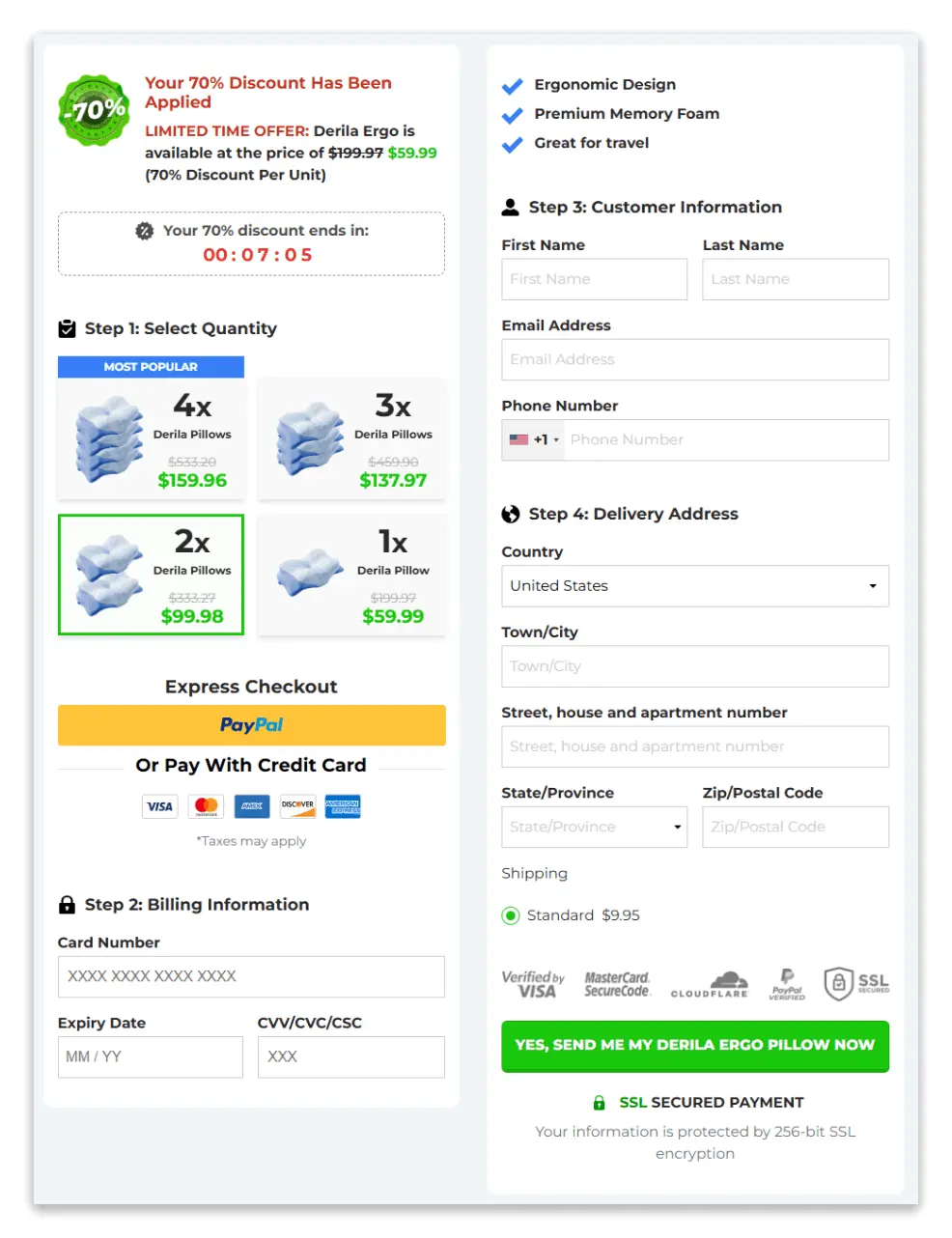Viewport: 952px width, 1238px height.
Task: Click the PayPal Verified badge
Action: [787, 983]
